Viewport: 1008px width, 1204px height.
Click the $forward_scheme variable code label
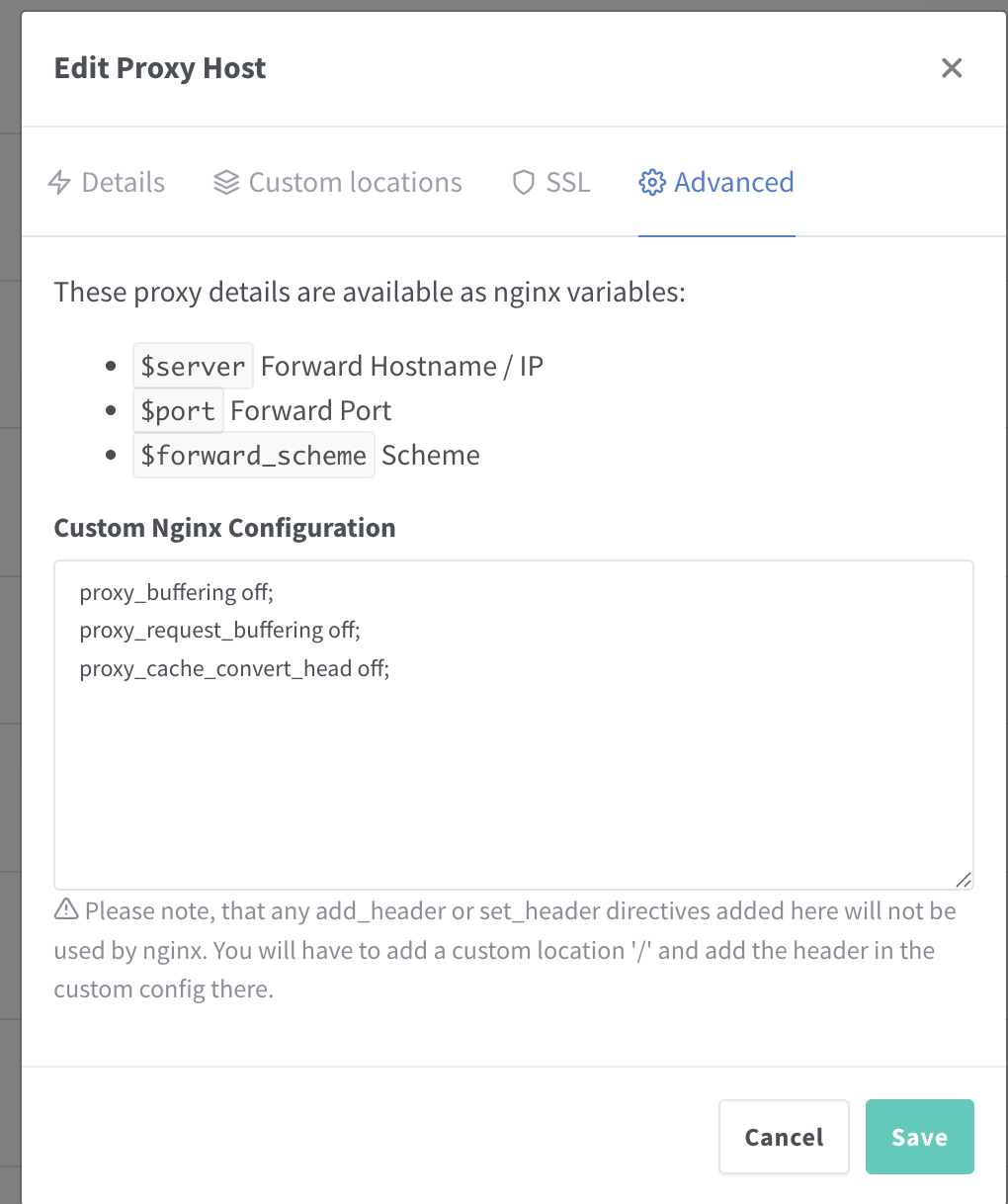[253, 456]
